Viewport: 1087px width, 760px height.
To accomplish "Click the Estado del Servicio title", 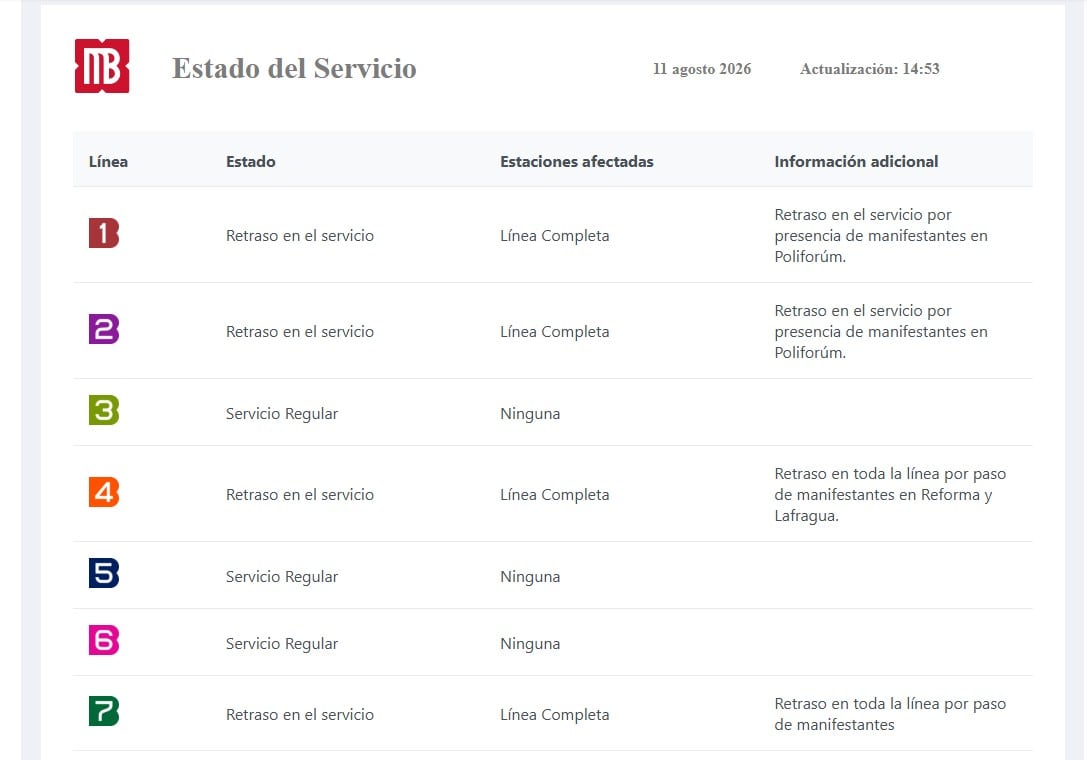I will click(x=294, y=68).
